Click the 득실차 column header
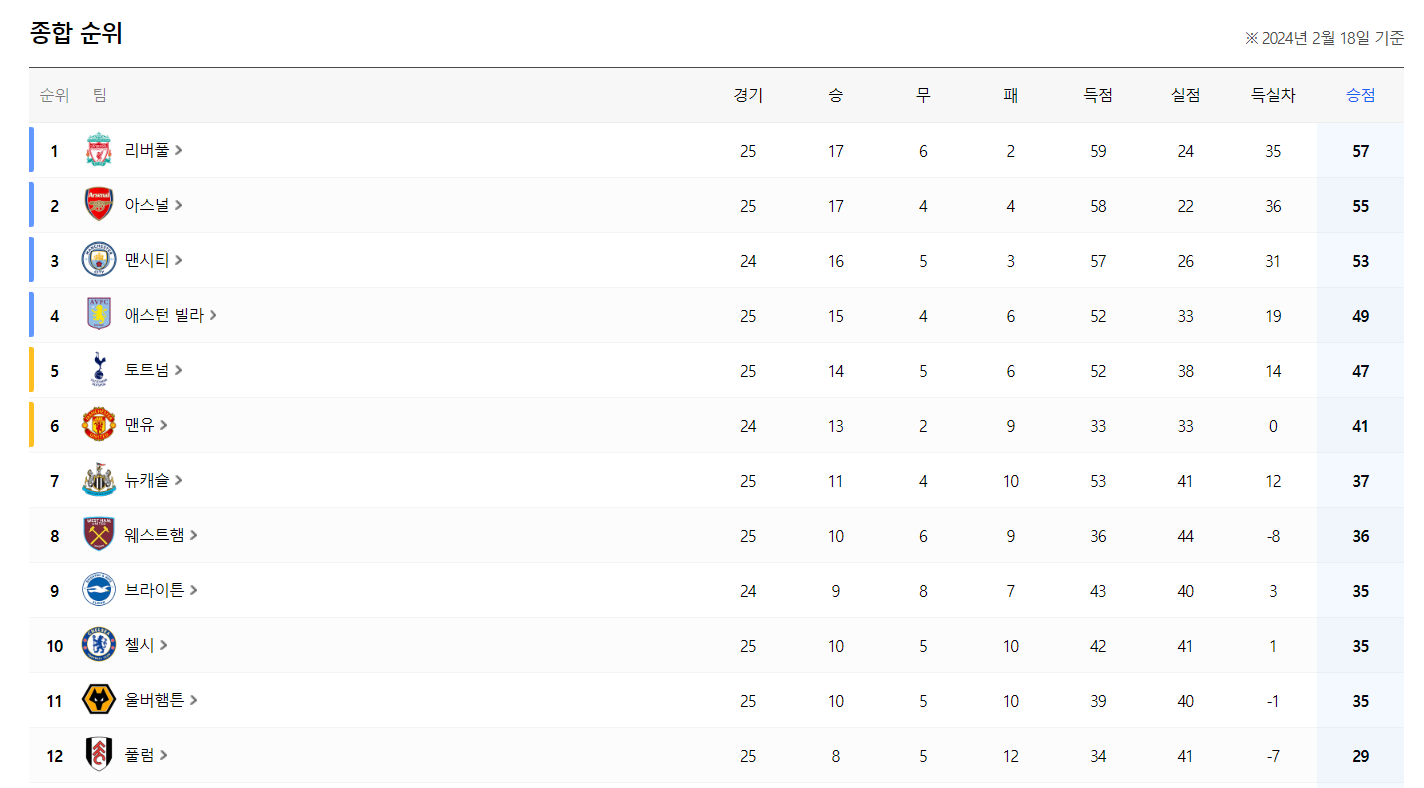 pyautogui.click(x=1273, y=95)
